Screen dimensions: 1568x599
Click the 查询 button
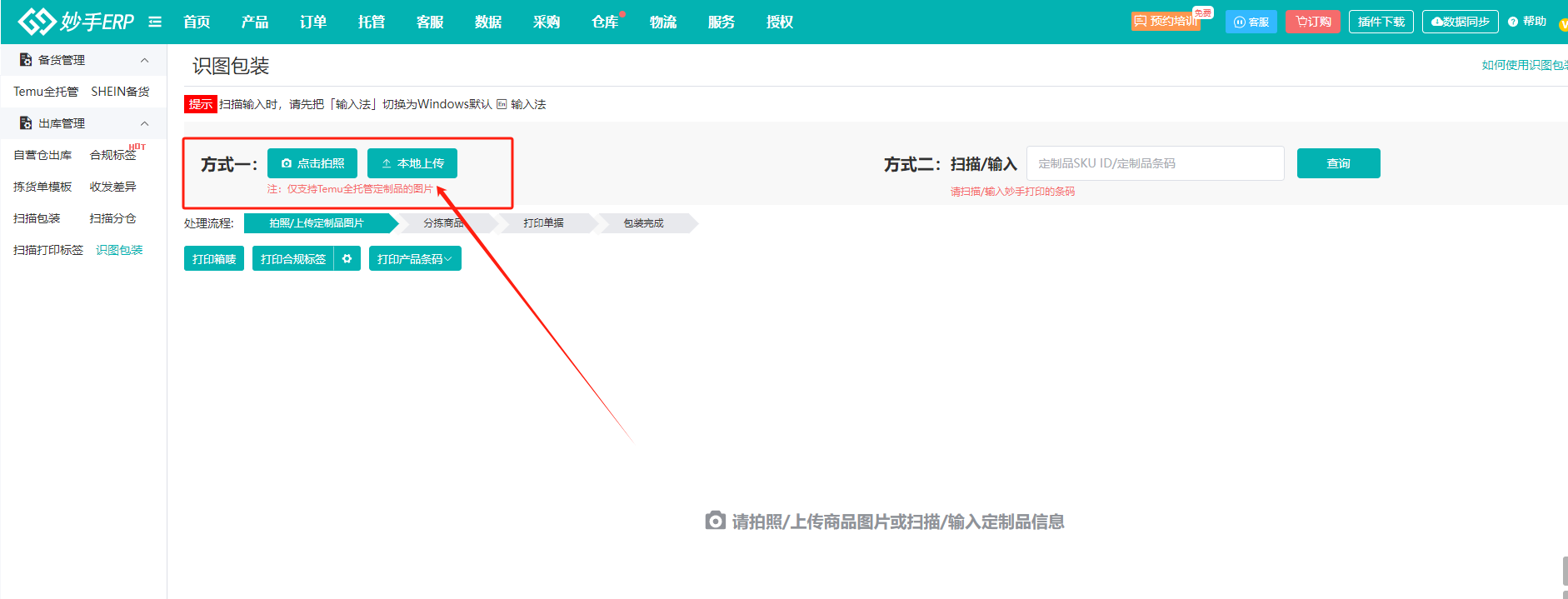(x=1339, y=163)
